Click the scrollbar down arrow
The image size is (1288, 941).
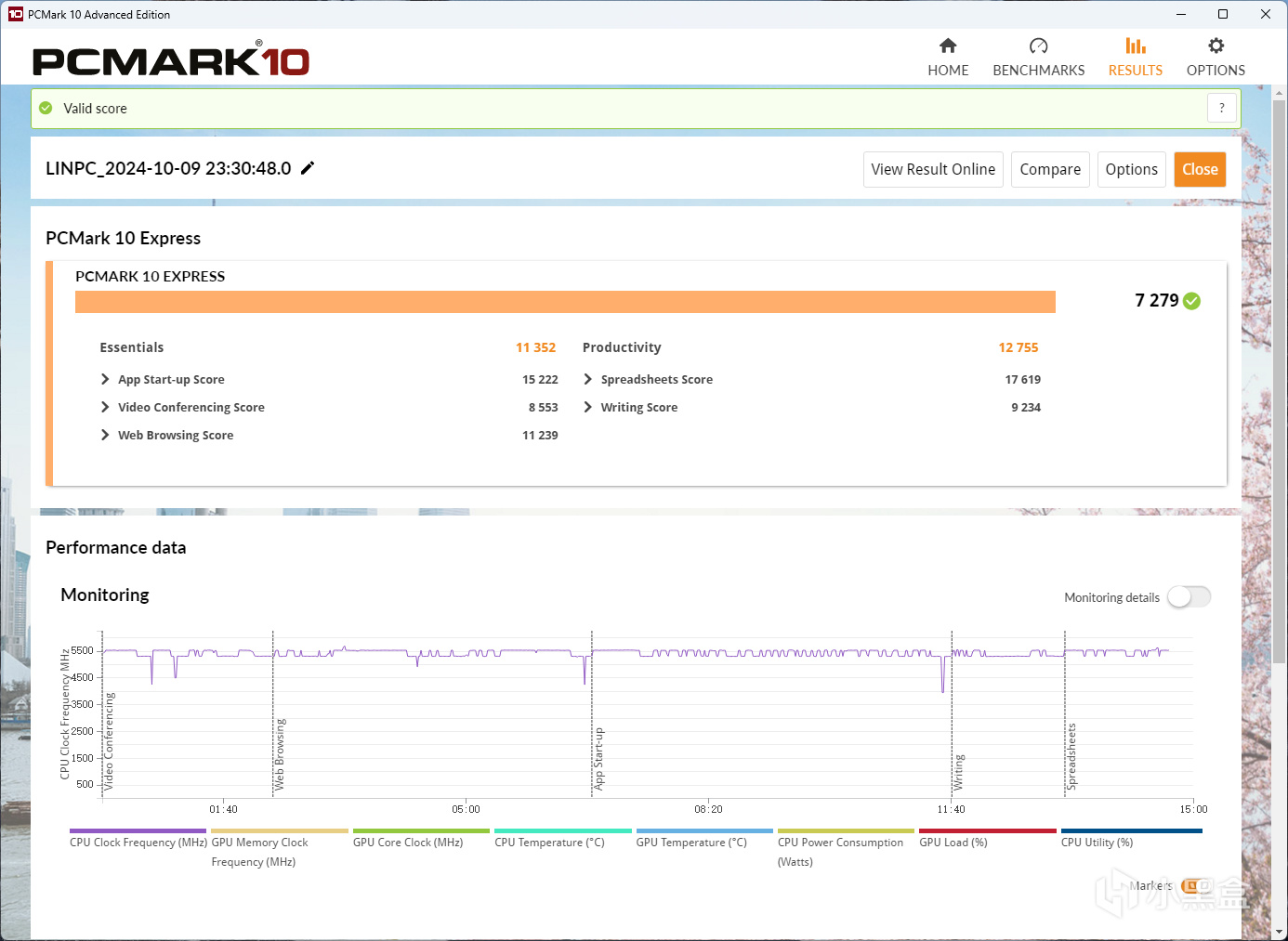coord(1280,931)
